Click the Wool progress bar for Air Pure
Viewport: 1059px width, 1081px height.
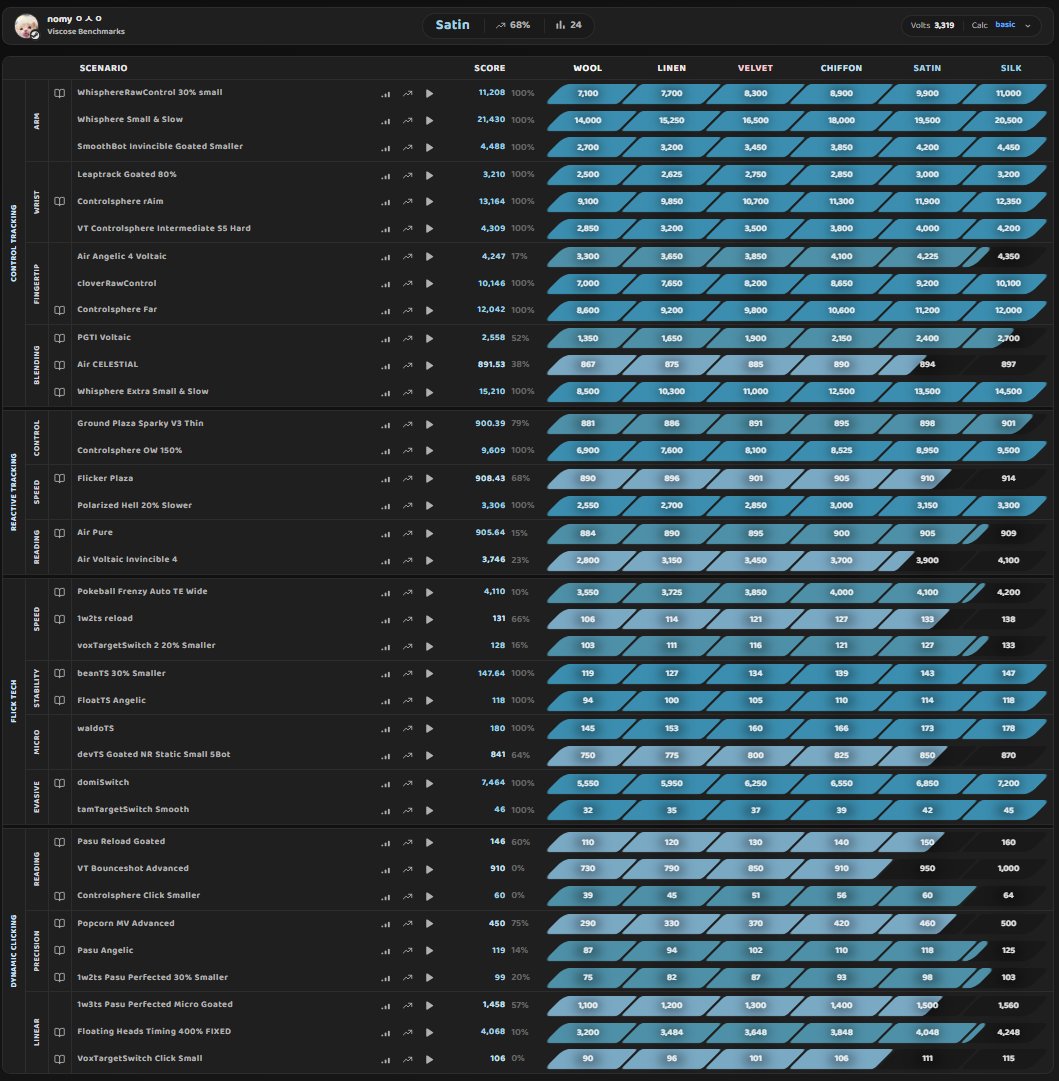point(588,533)
